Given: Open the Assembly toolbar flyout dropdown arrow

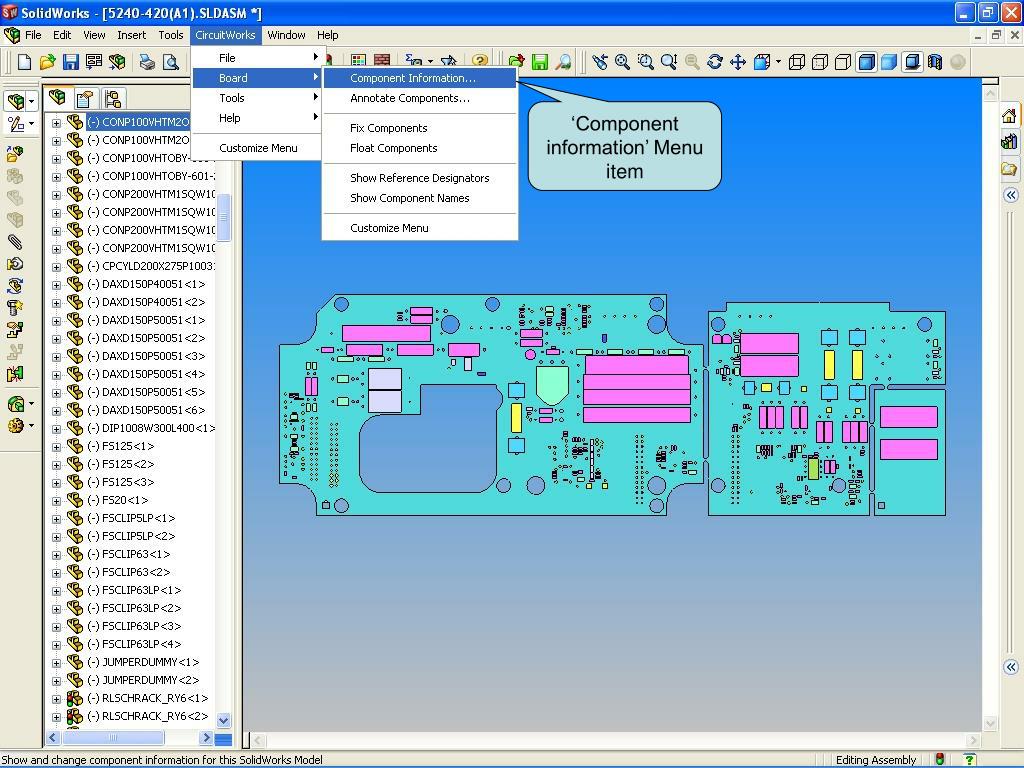Looking at the screenshot, I should (31, 101).
